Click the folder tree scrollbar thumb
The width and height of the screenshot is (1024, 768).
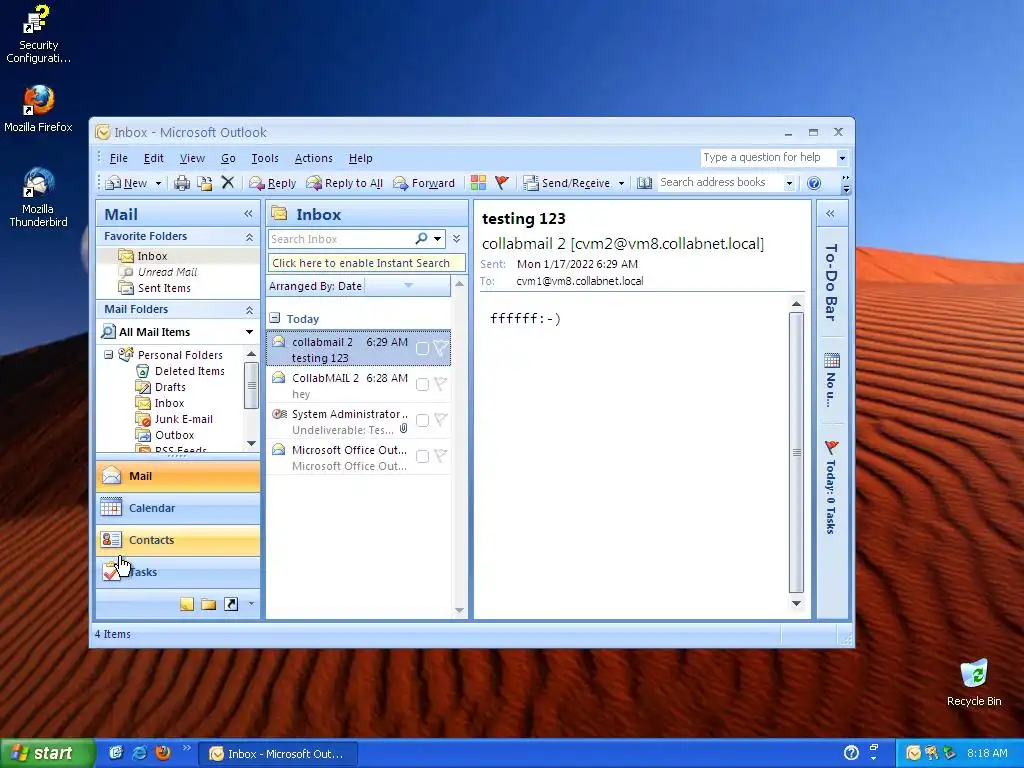pyautogui.click(x=251, y=385)
